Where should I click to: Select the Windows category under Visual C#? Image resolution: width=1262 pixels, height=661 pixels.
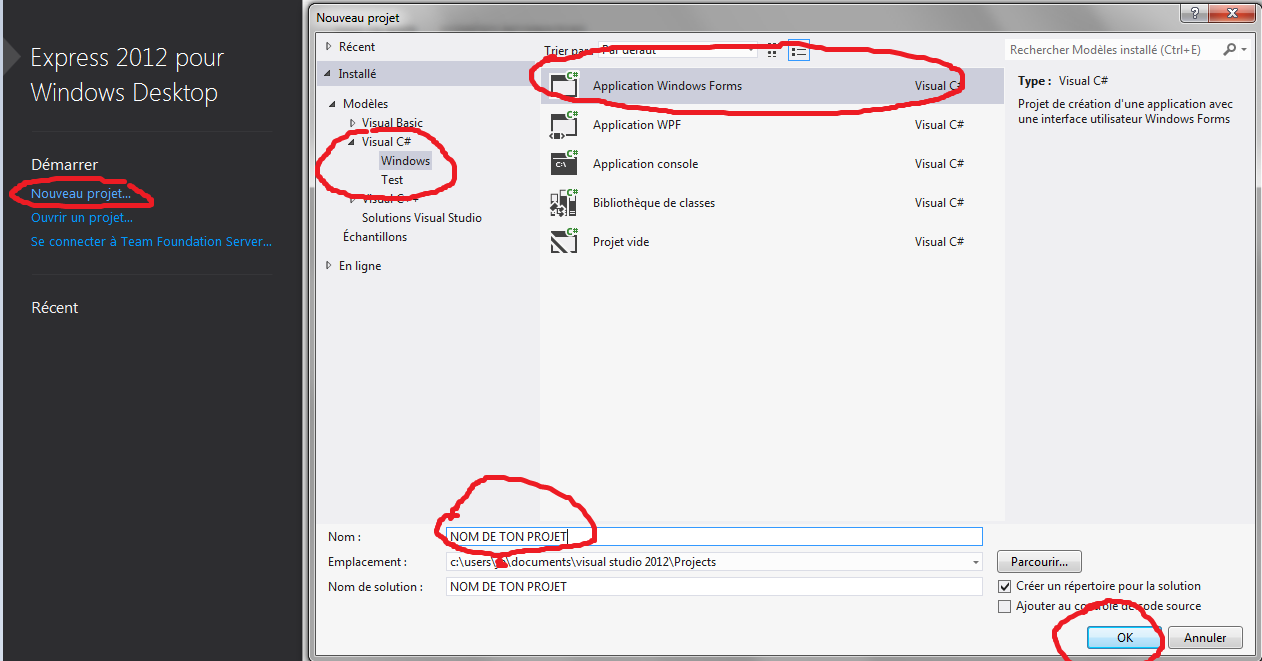coord(405,161)
